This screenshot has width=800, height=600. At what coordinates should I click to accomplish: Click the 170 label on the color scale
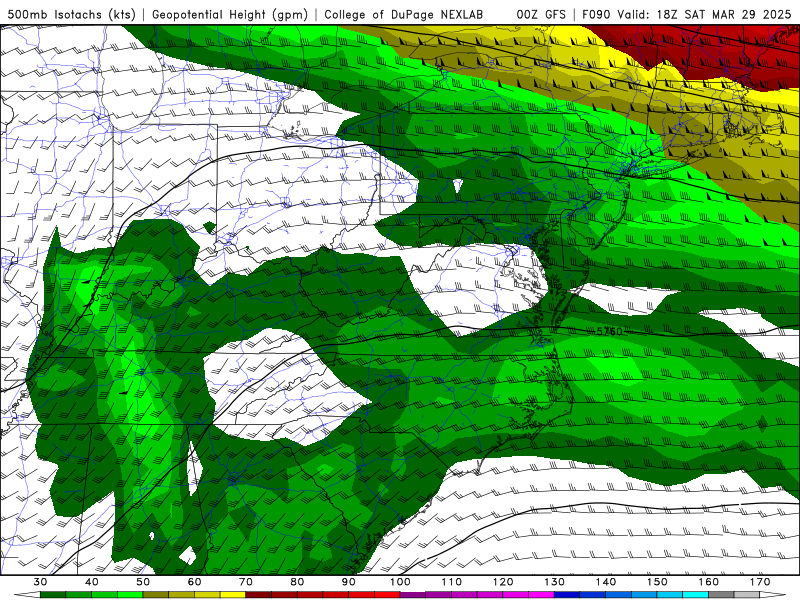pyautogui.click(x=760, y=582)
